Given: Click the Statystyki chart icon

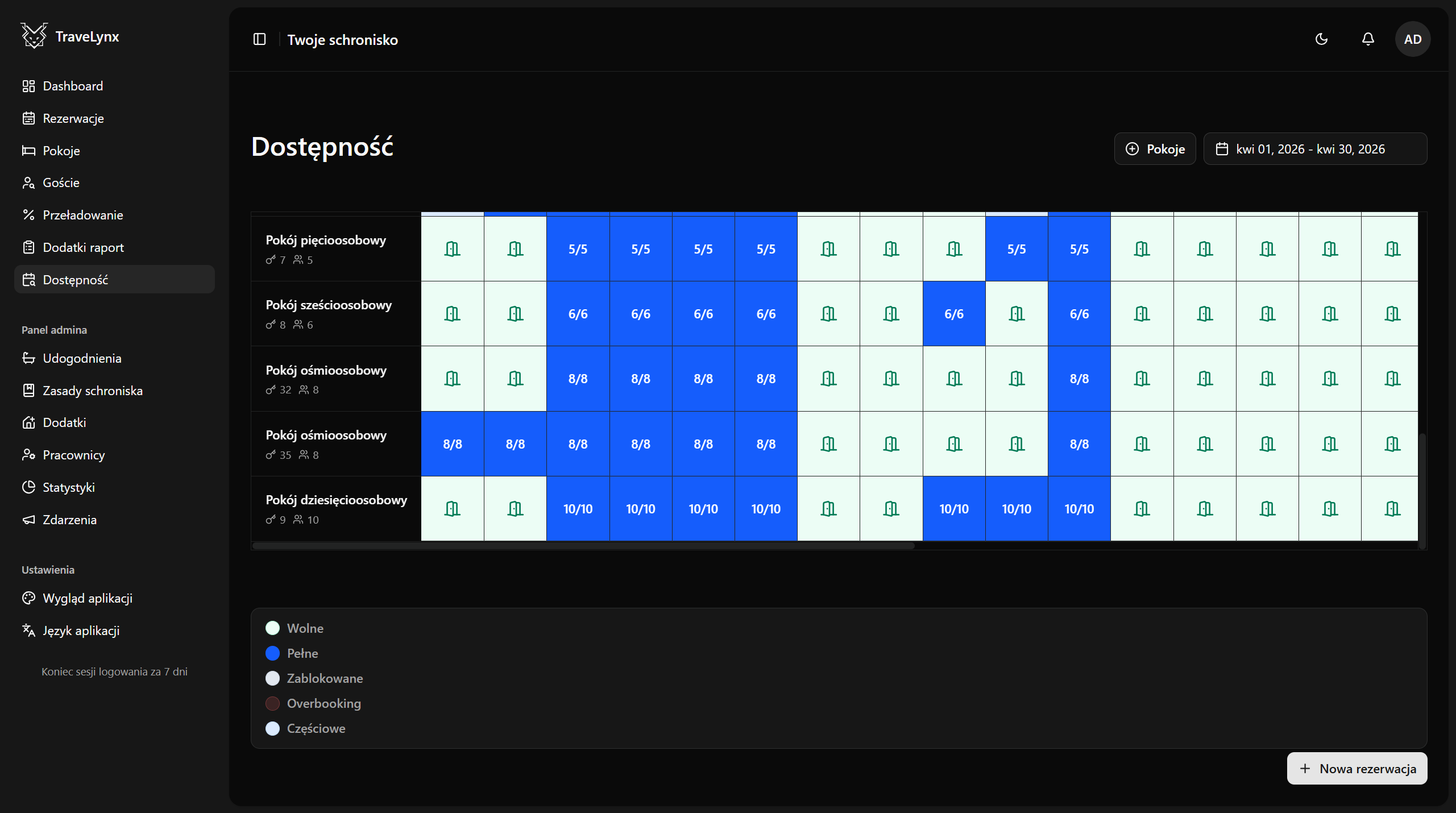Looking at the screenshot, I should point(28,487).
